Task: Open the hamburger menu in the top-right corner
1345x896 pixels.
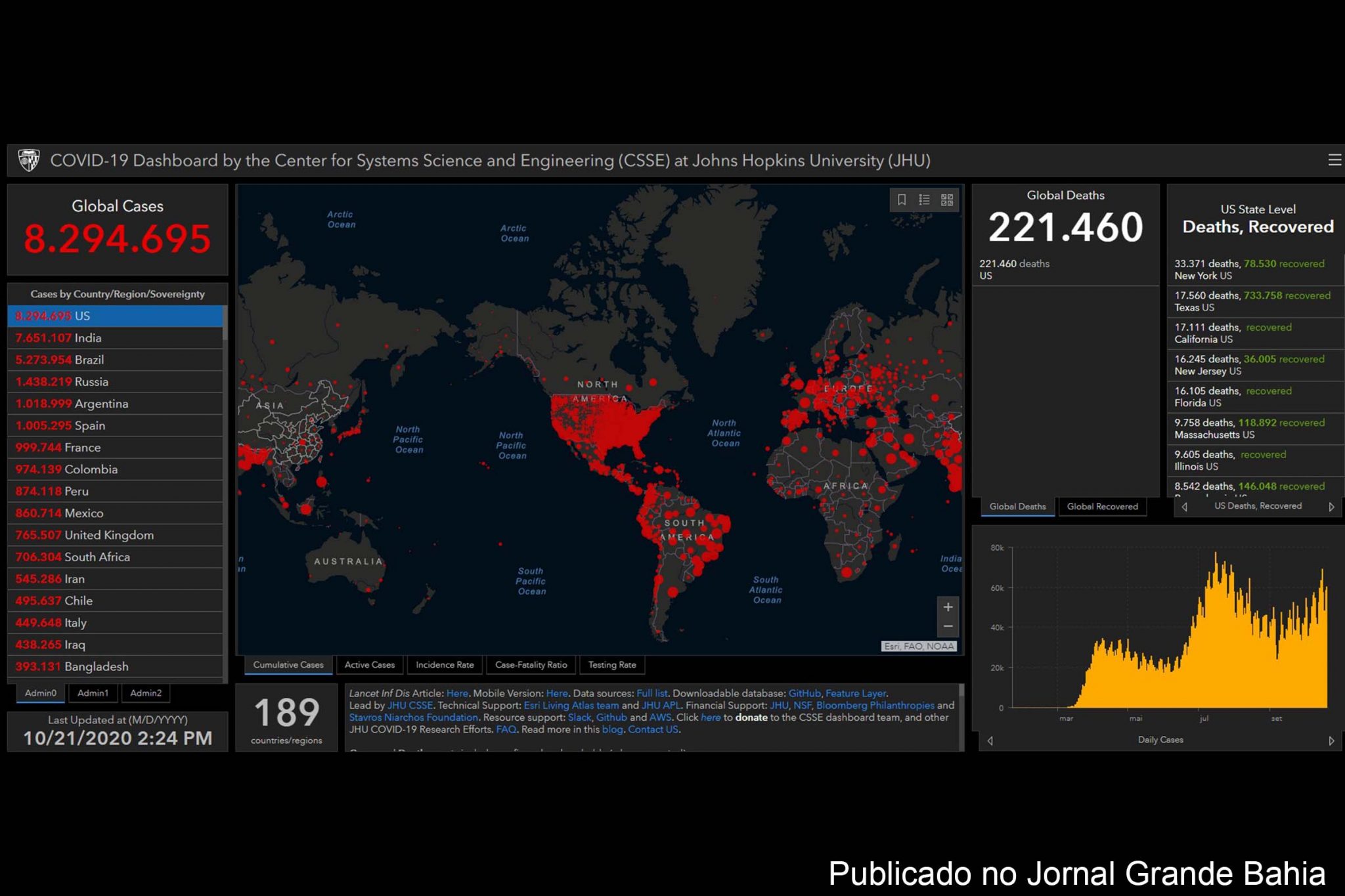Action: coord(1334,160)
